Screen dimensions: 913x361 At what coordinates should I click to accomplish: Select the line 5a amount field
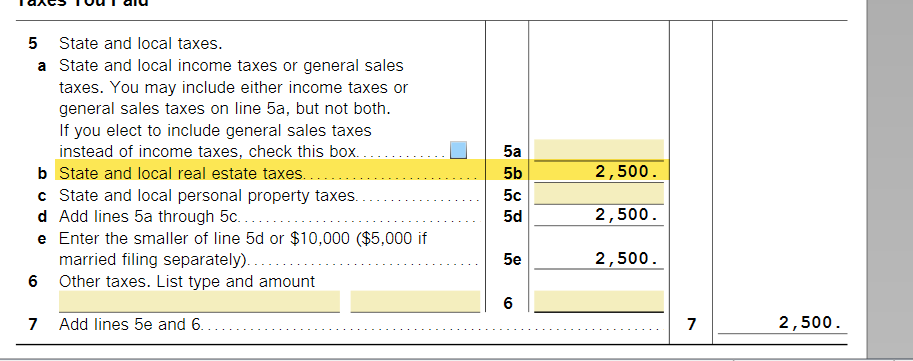(x=599, y=150)
